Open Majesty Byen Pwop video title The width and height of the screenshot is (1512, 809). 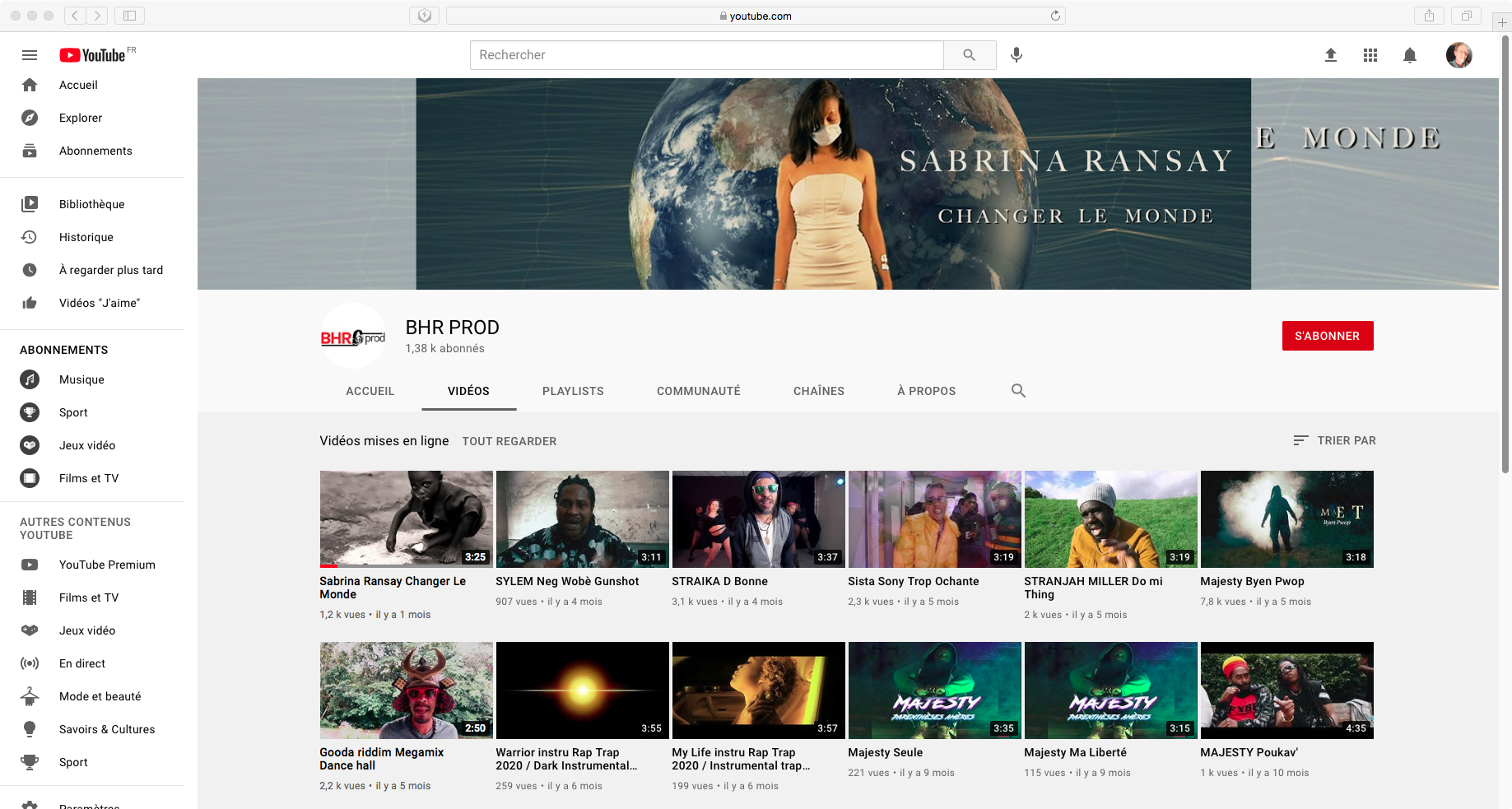[x=1252, y=581]
